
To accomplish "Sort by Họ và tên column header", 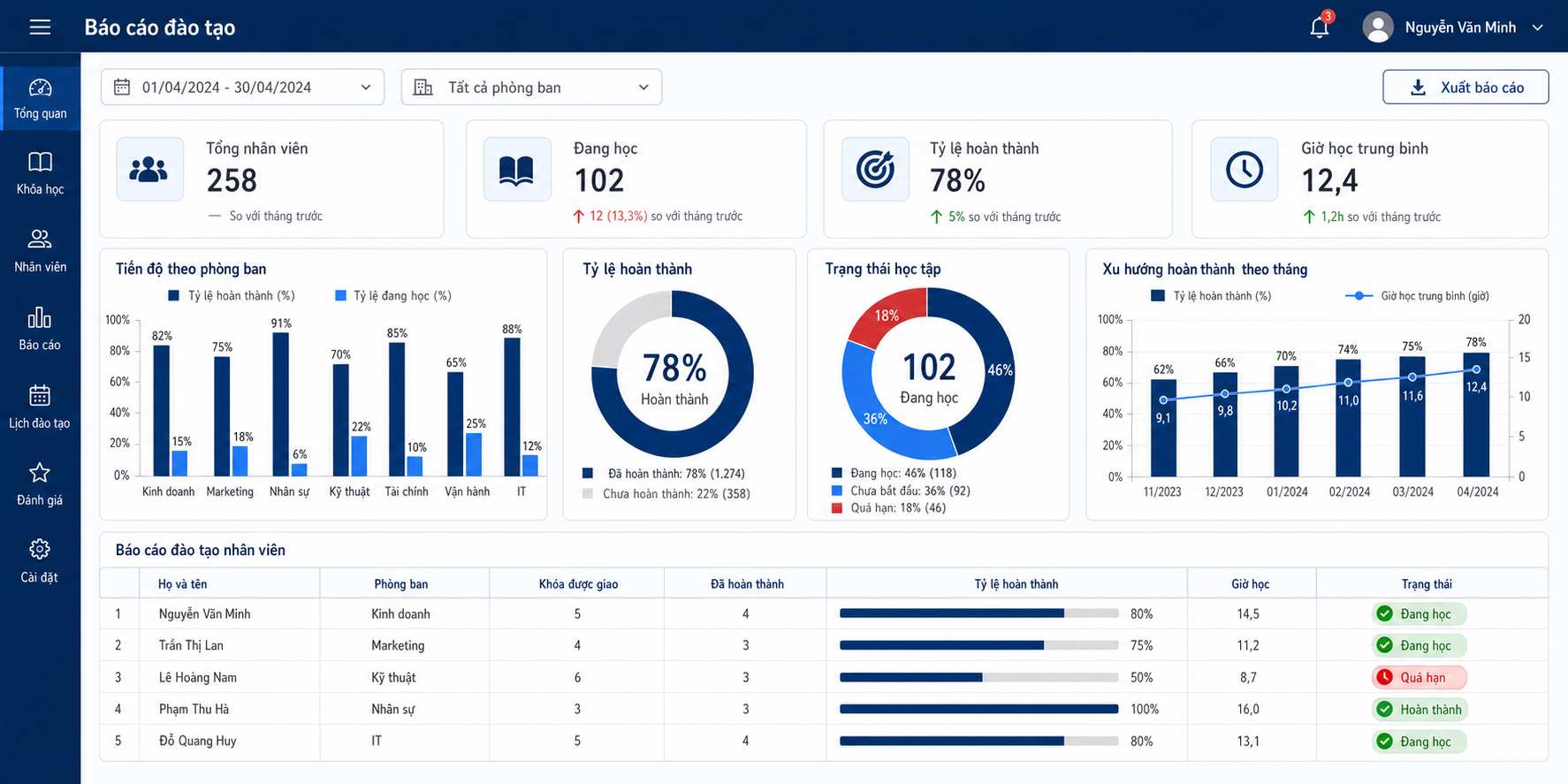I will 183,583.
